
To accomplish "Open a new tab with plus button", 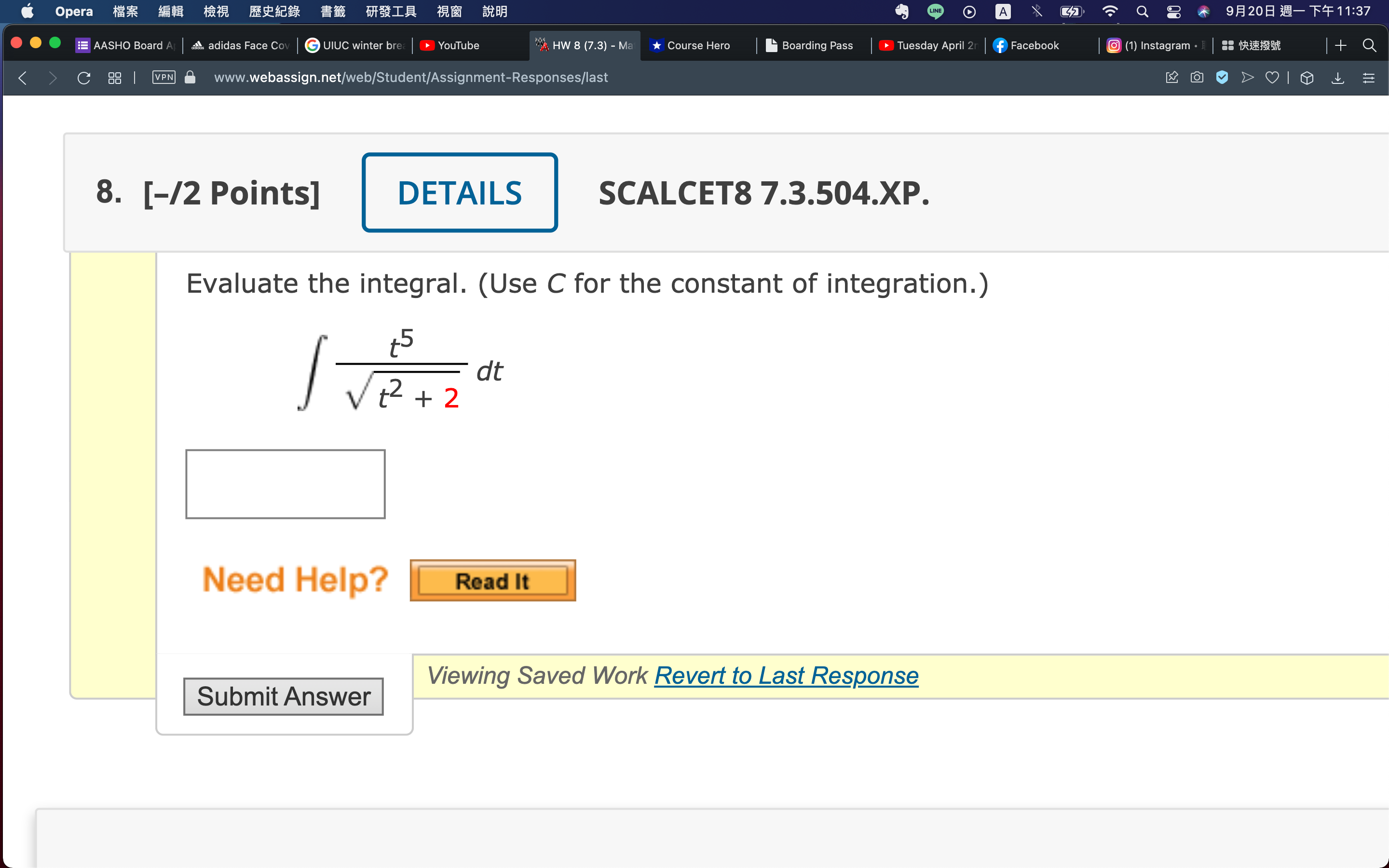I will [x=1341, y=45].
